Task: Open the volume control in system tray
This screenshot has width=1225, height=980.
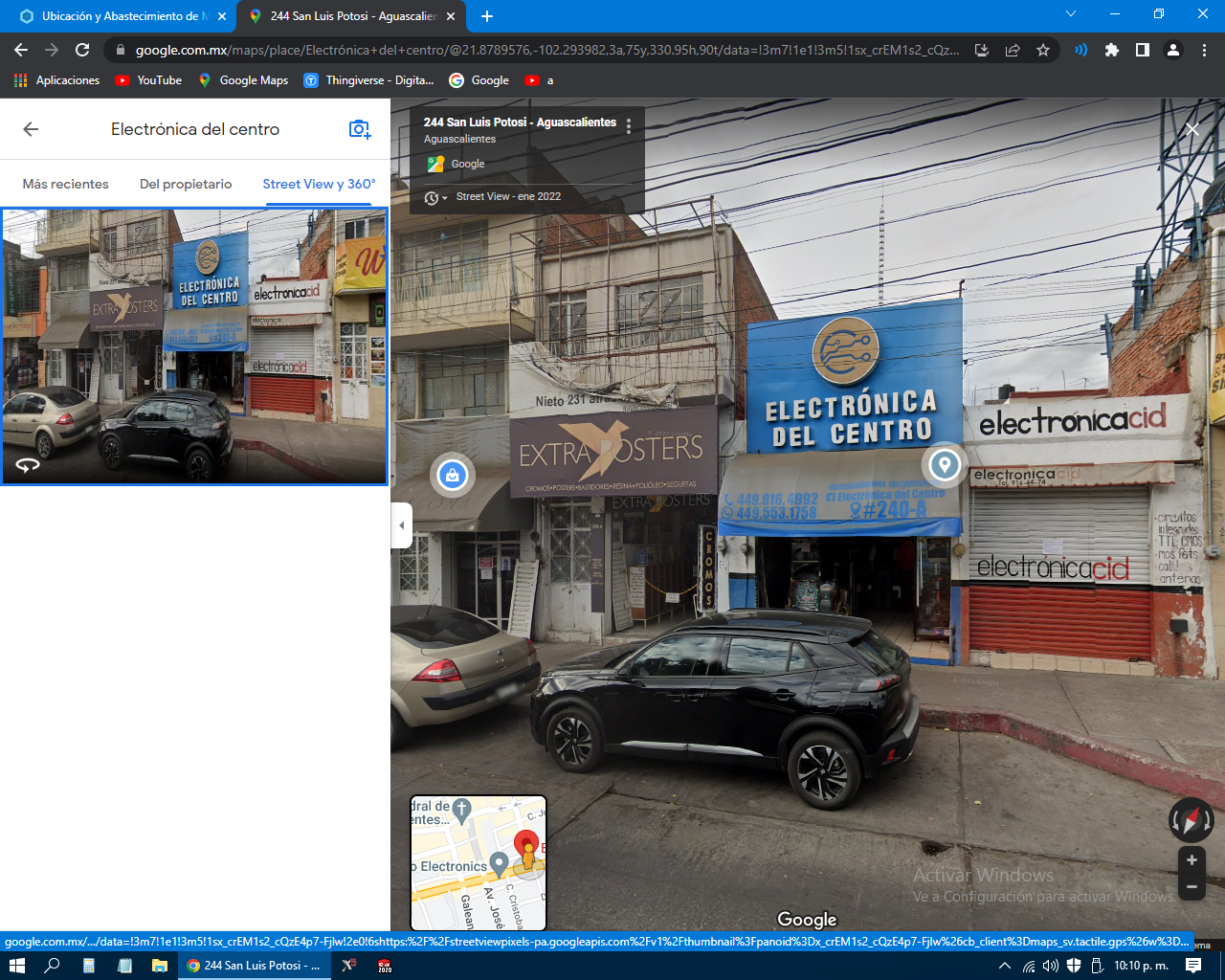Action: coord(1051,966)
